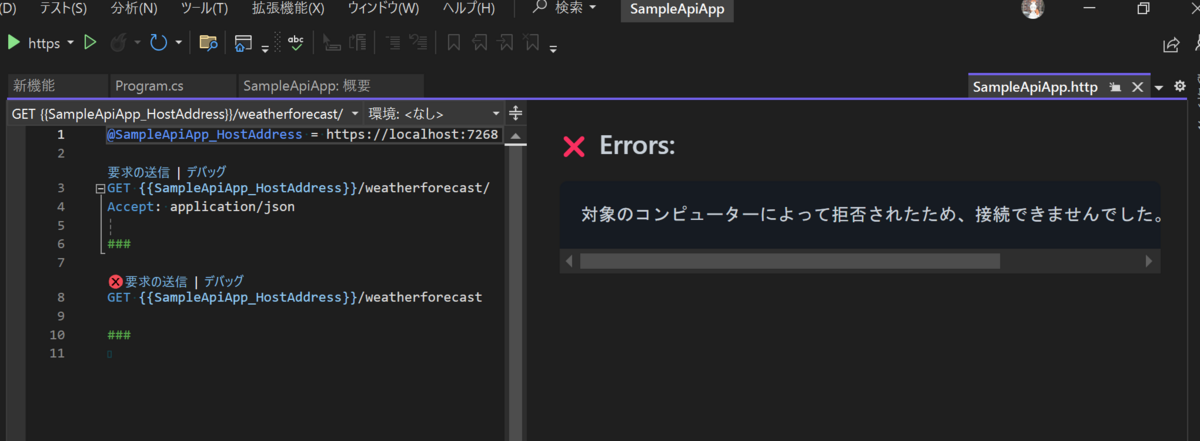Click the editor split window icon
The height and width of the screenshot is (441, 1200).
pyautogui.click(x=516, y=113)
